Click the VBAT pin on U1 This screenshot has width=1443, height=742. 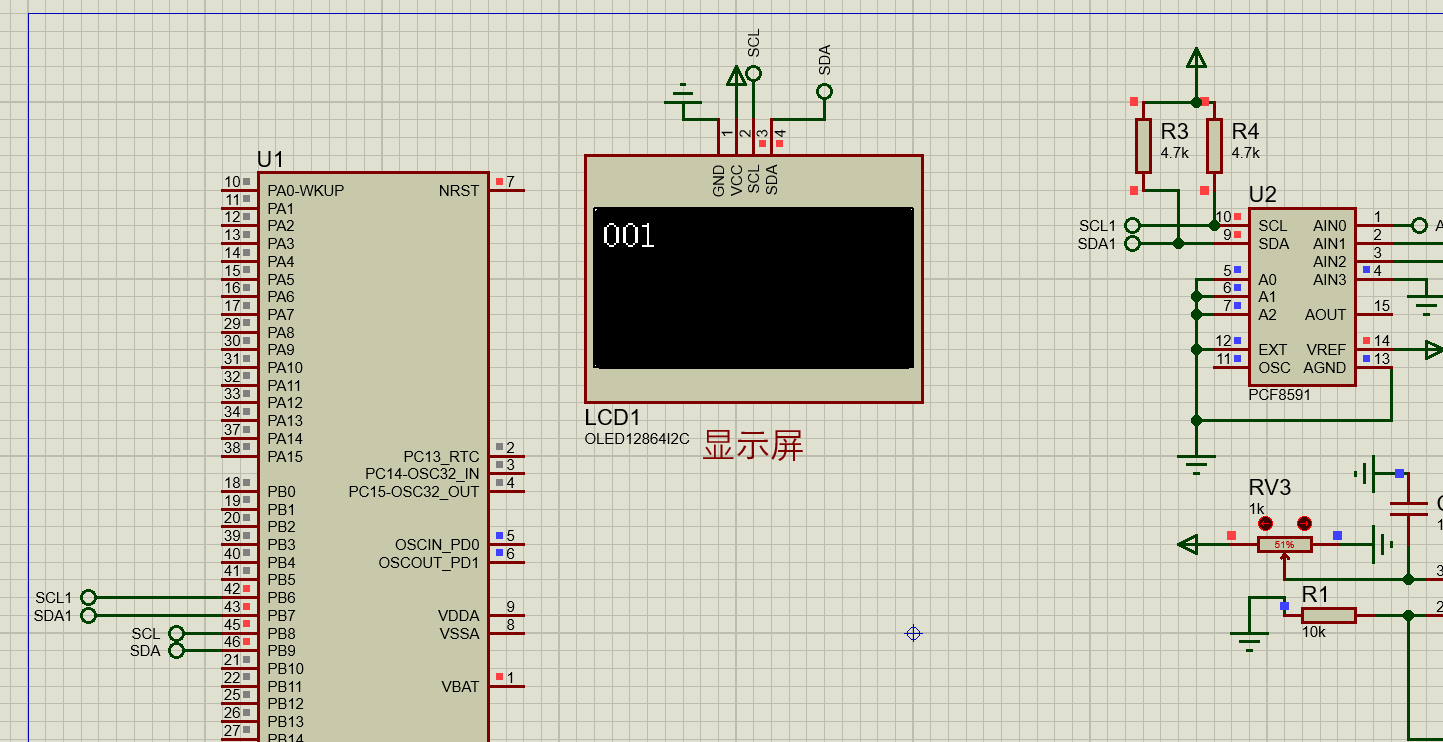coord(460,686)
